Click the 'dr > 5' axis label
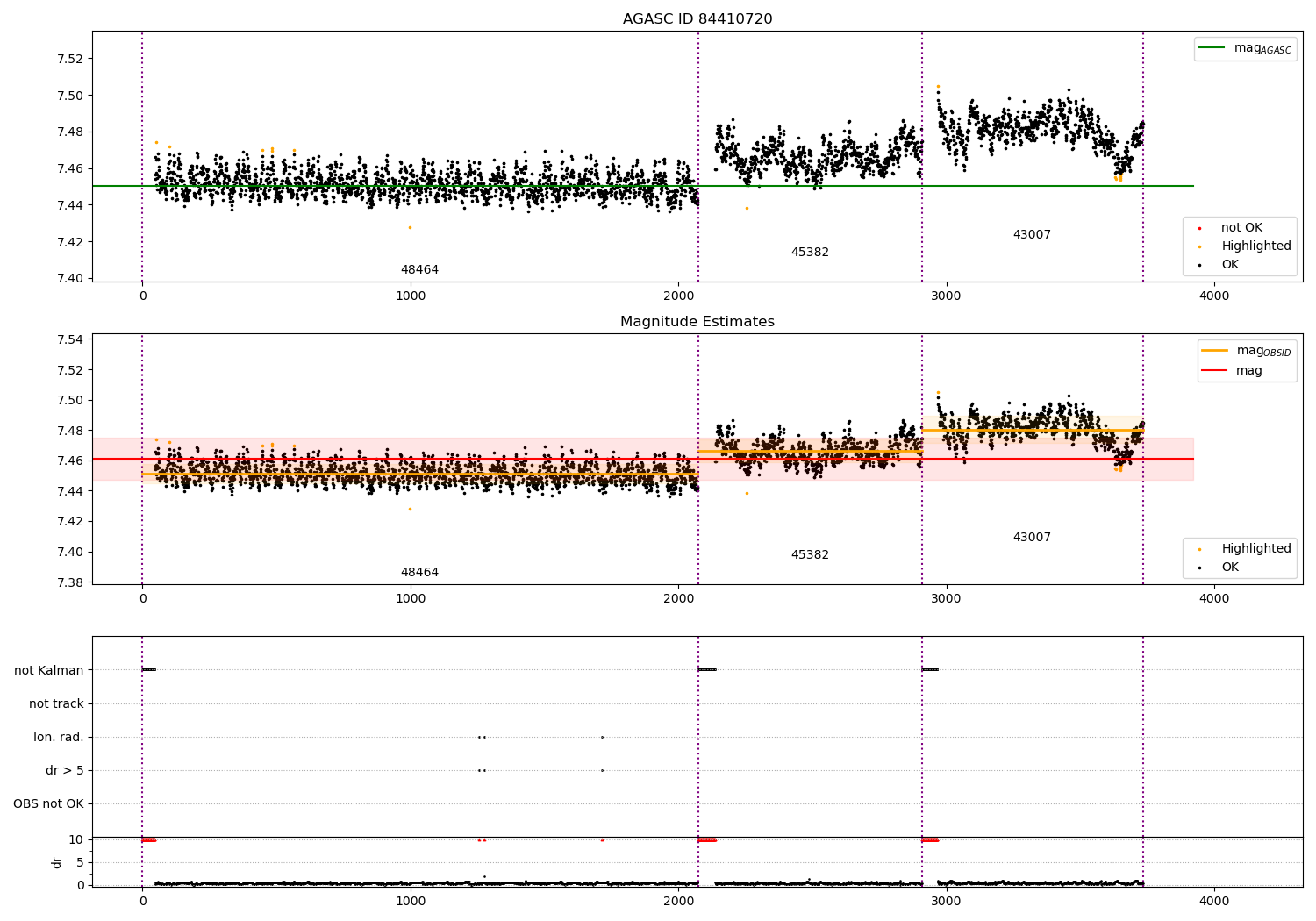This screenshot has height=921, width=1316. point(65,771)
